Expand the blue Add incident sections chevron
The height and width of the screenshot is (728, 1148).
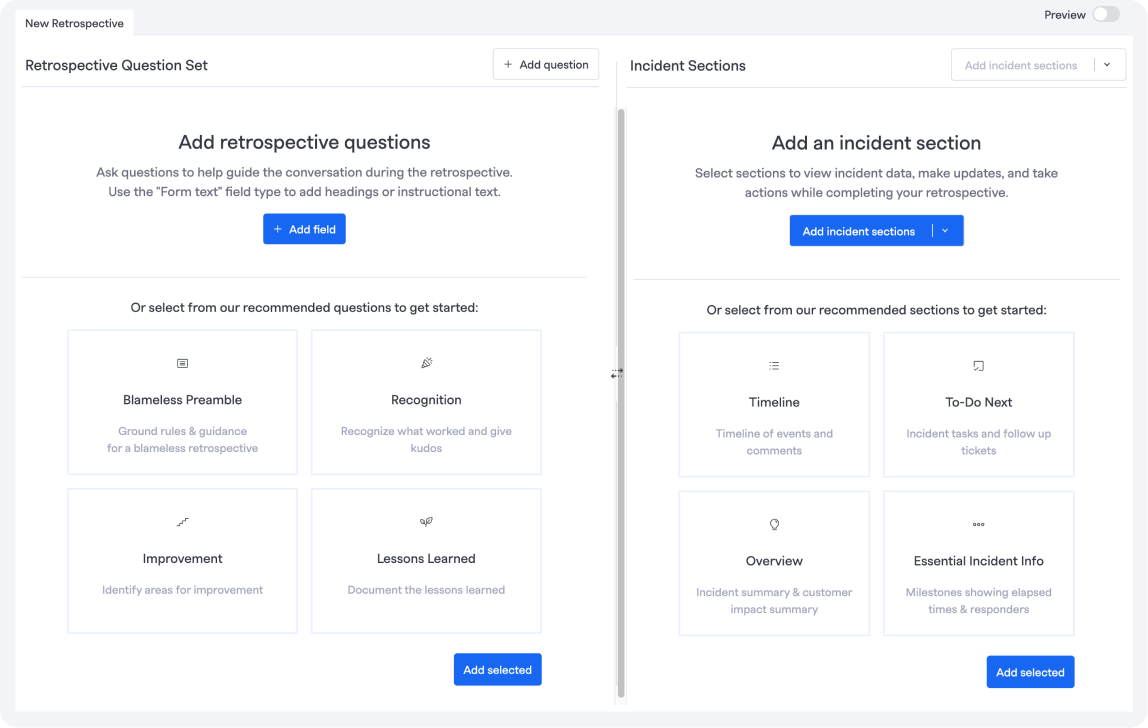tap(945, 231)
